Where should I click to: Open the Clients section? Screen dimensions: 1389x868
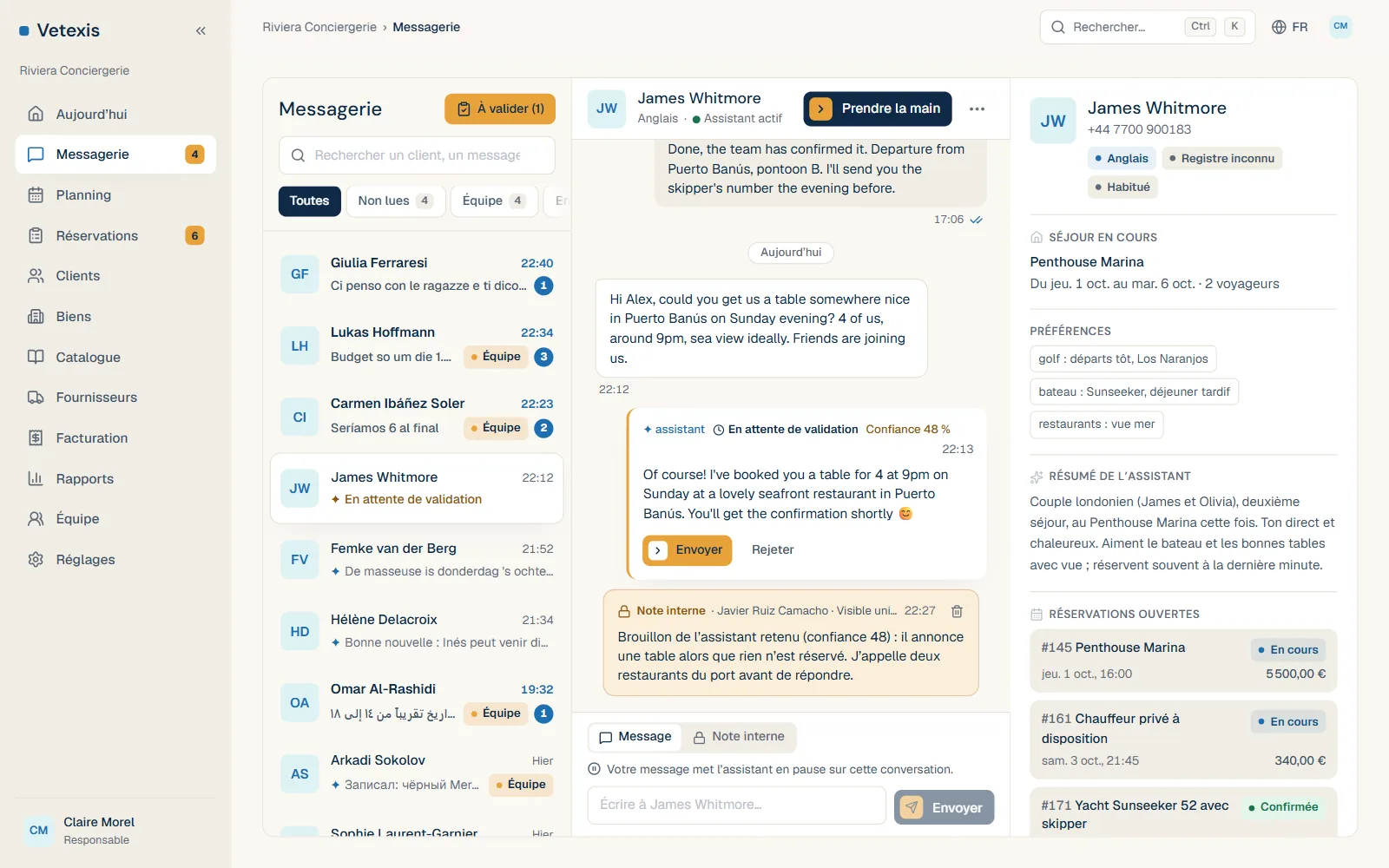pos(115,276)
